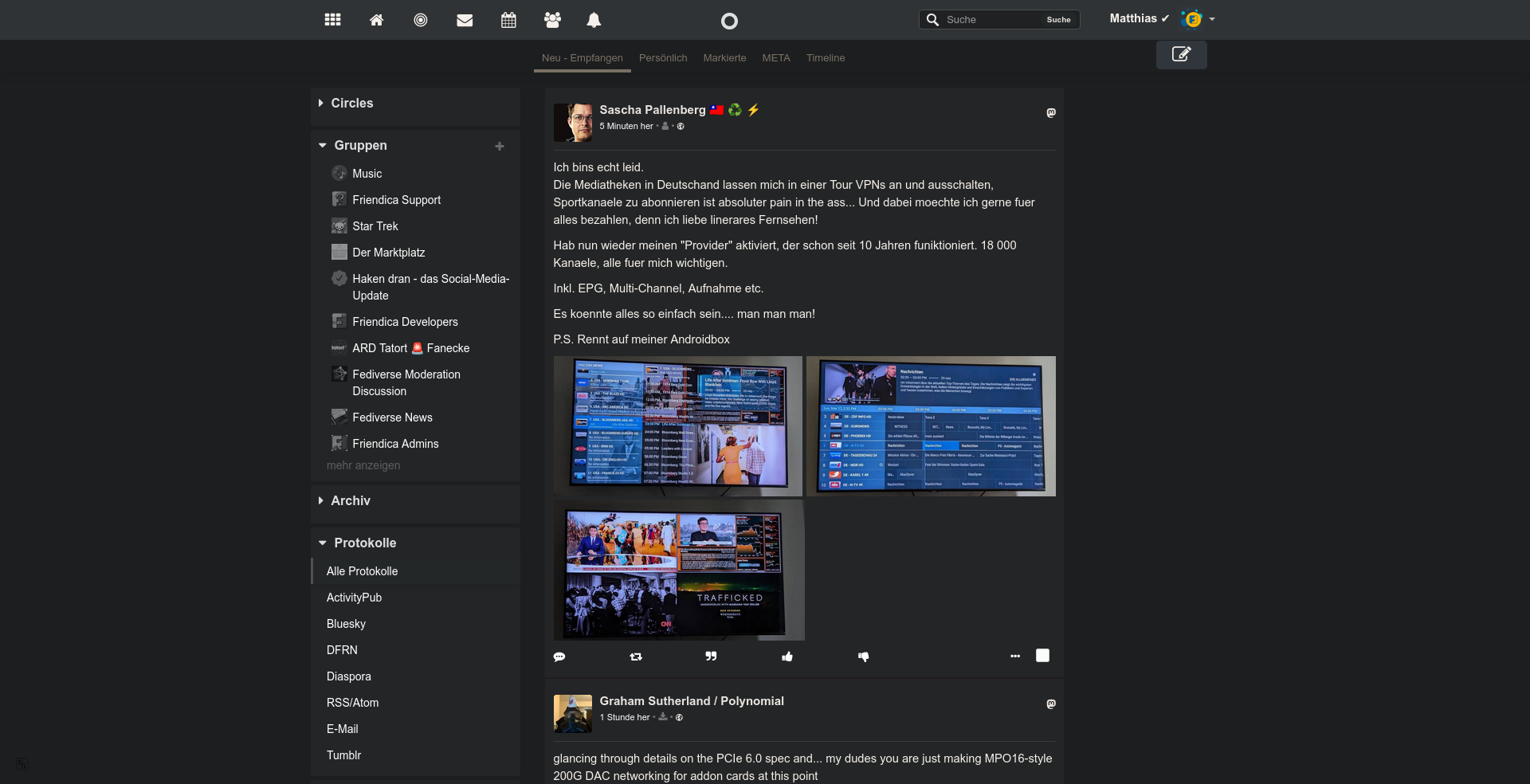Like Sascha Pallenberg's post with thumbs up

[787, 657]
